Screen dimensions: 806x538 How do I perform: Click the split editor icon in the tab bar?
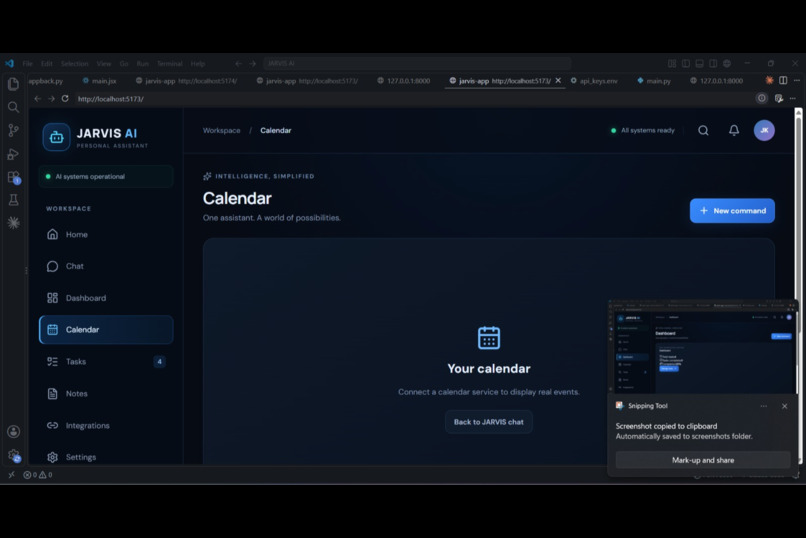tap(783, 81)
